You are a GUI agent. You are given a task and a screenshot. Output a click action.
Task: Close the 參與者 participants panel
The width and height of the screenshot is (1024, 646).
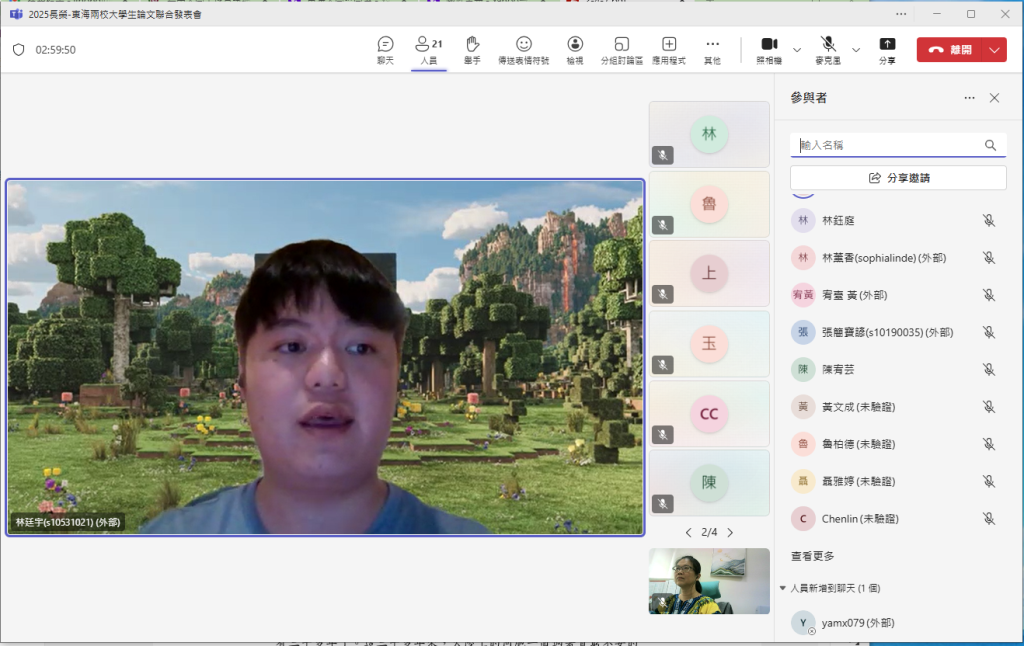(x=994, y=98)
